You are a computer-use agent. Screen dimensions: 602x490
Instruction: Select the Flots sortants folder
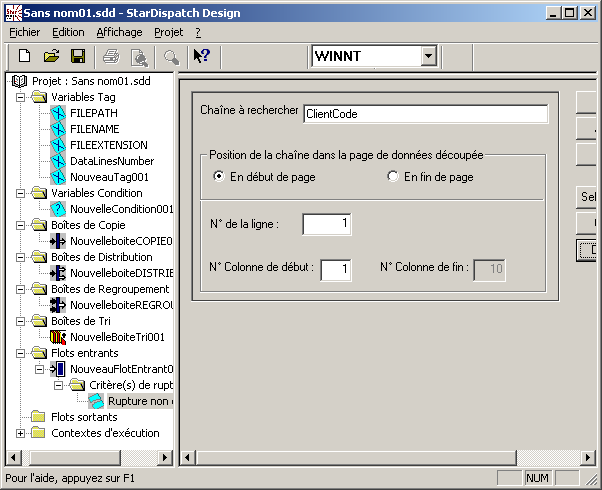(x=83, y=417)
